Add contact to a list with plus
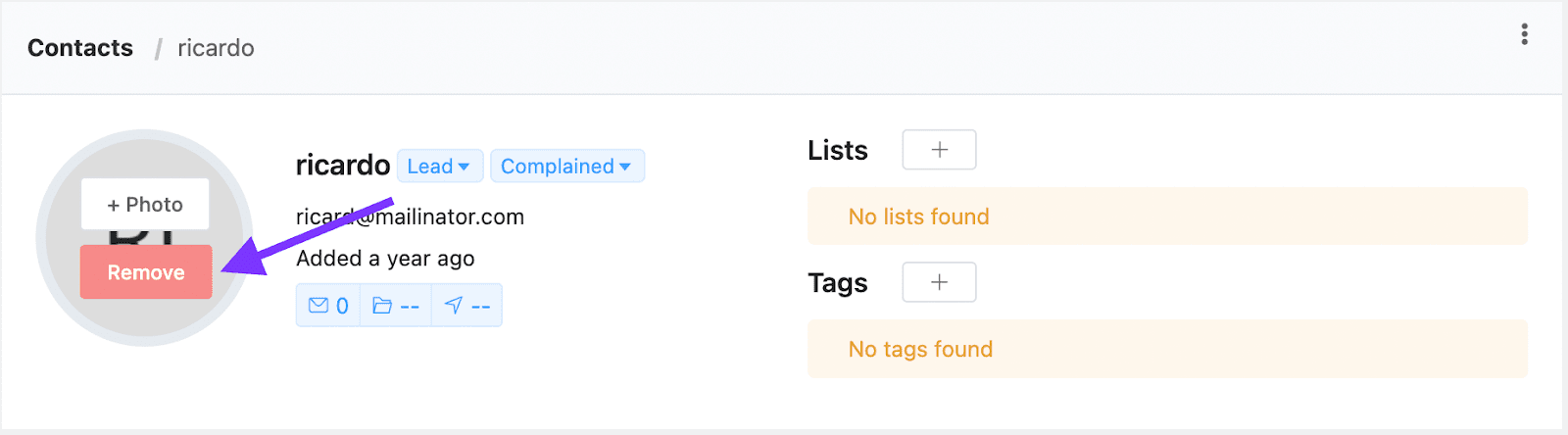Image resolution: width=1568 pixels, height=435 pixels. tap(939, 150)
